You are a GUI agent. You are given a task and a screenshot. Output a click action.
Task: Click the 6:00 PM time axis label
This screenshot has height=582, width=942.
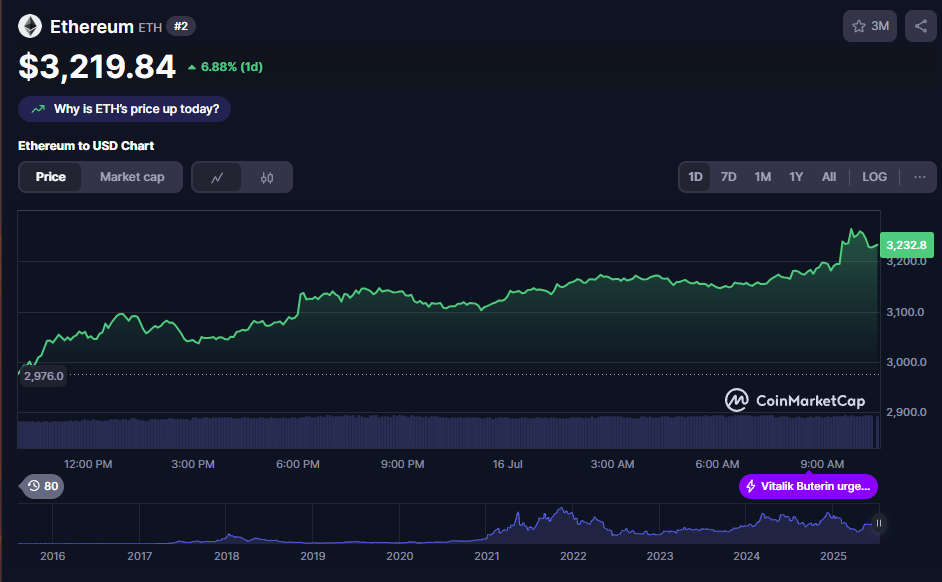297,464
